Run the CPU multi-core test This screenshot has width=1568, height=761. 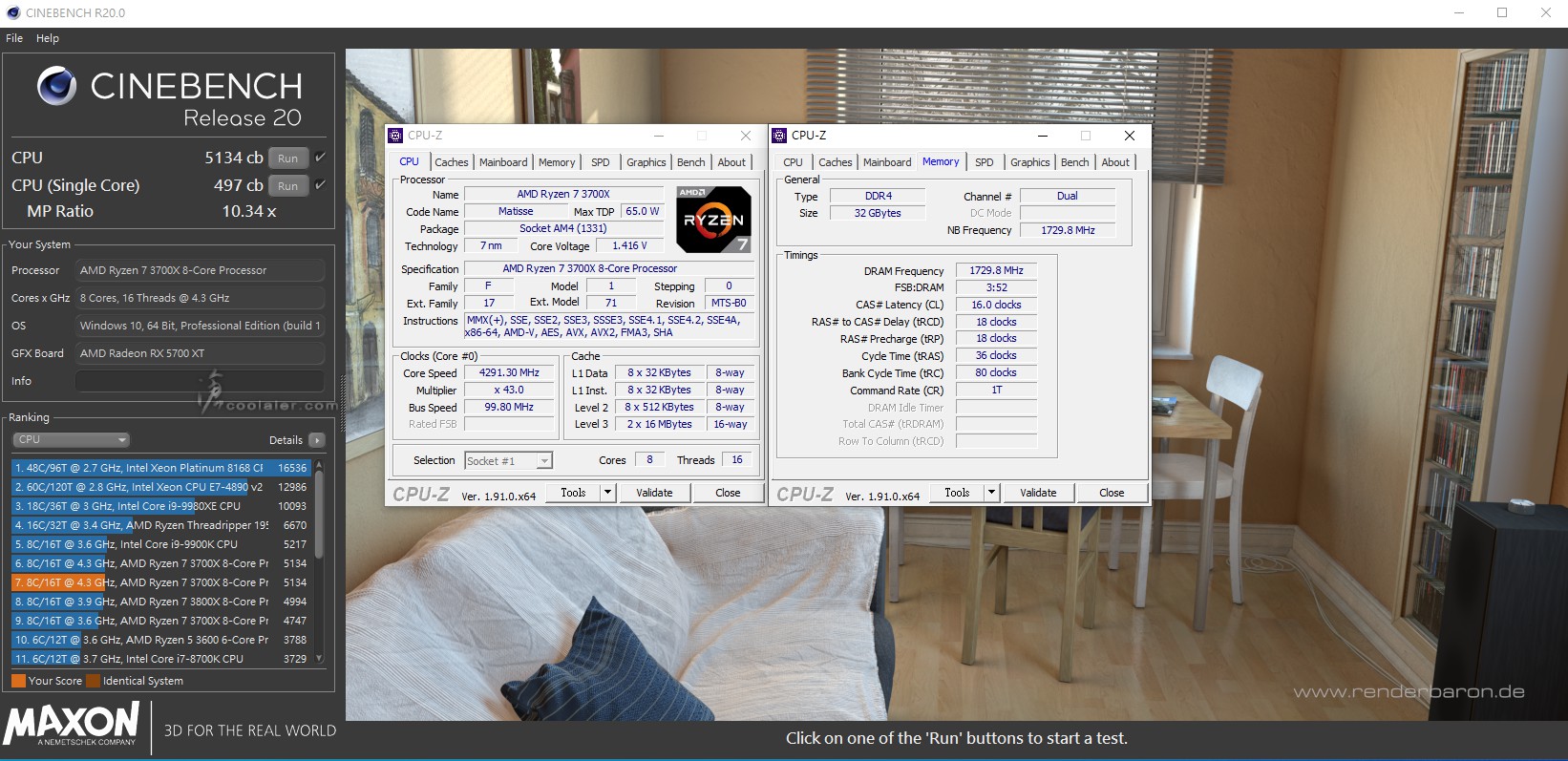tap(288, 159)
